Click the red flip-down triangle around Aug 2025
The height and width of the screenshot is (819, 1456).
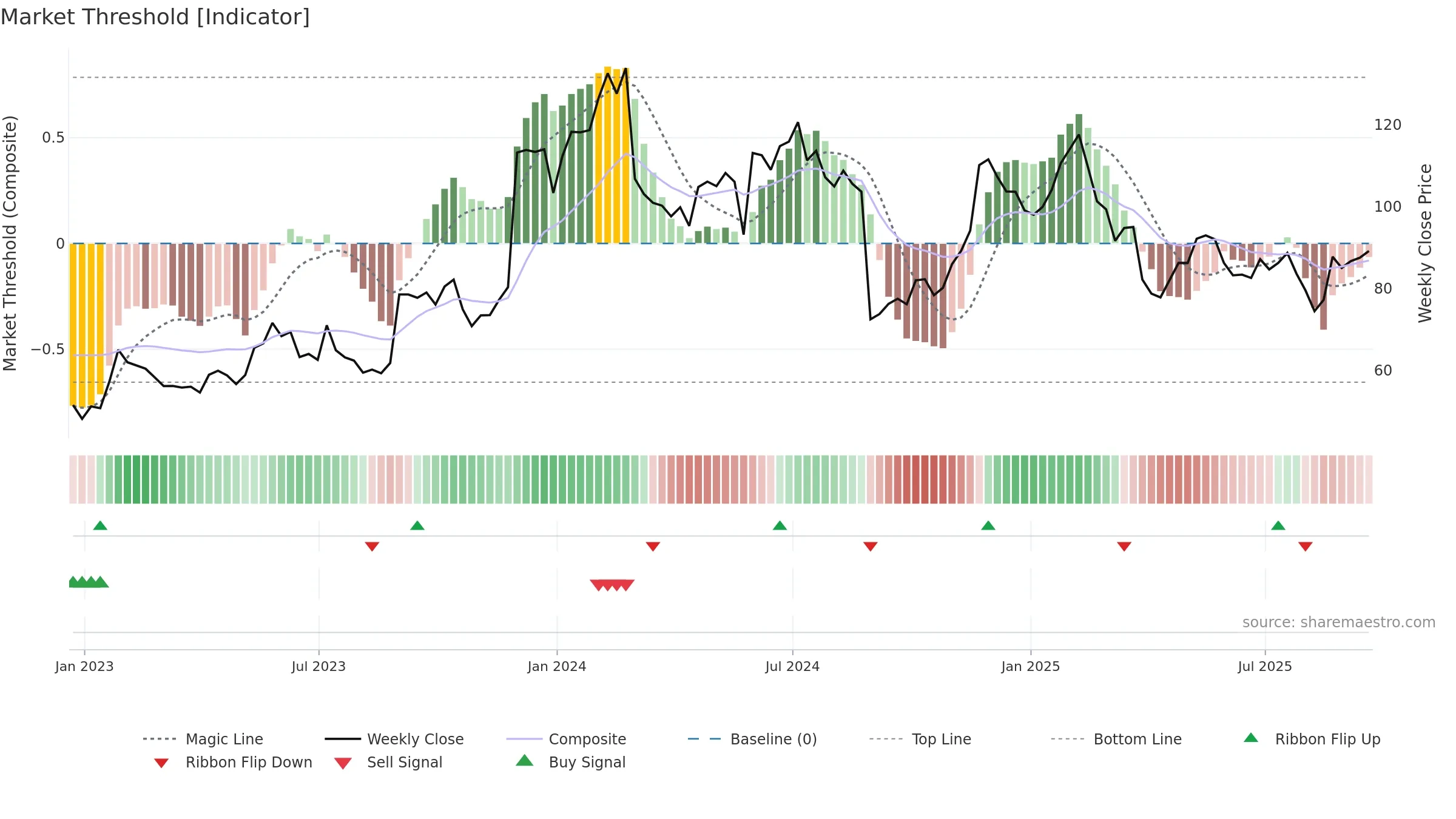[1306, 547]
